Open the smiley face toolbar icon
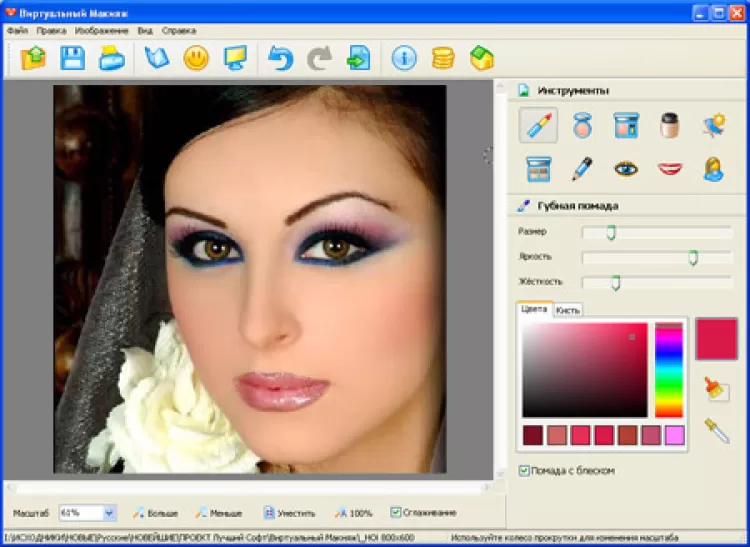Image resolution: width=750 pixels, height=547 pixels. [x=196, y=58]
